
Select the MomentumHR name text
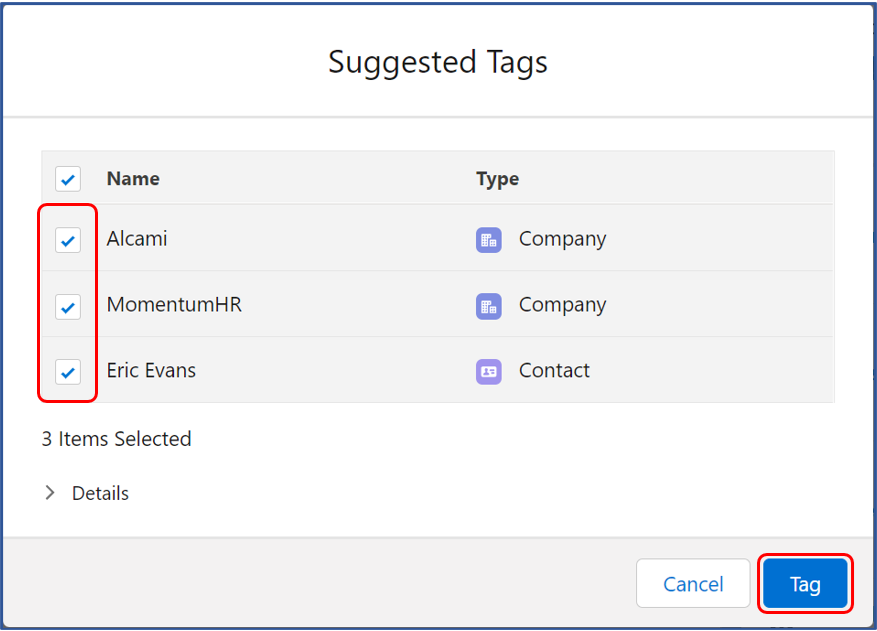click(x=174, y=305)
